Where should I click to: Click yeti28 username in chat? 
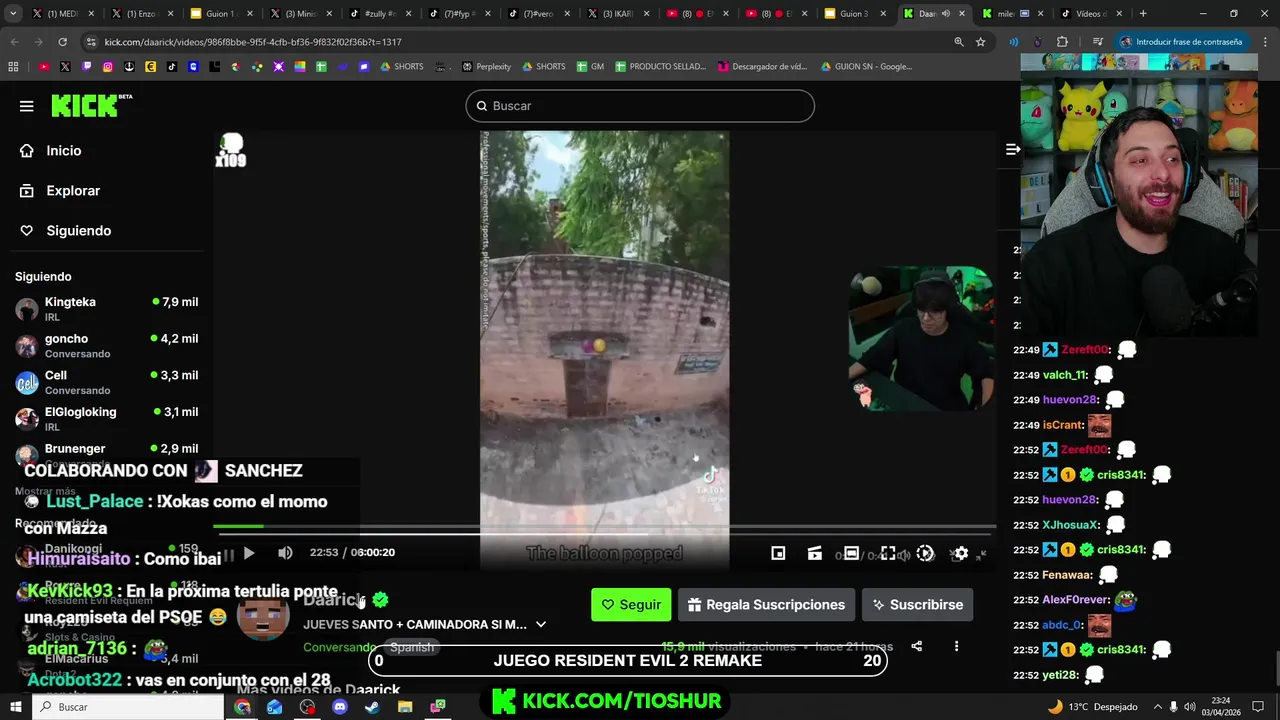click(1060, 675)
